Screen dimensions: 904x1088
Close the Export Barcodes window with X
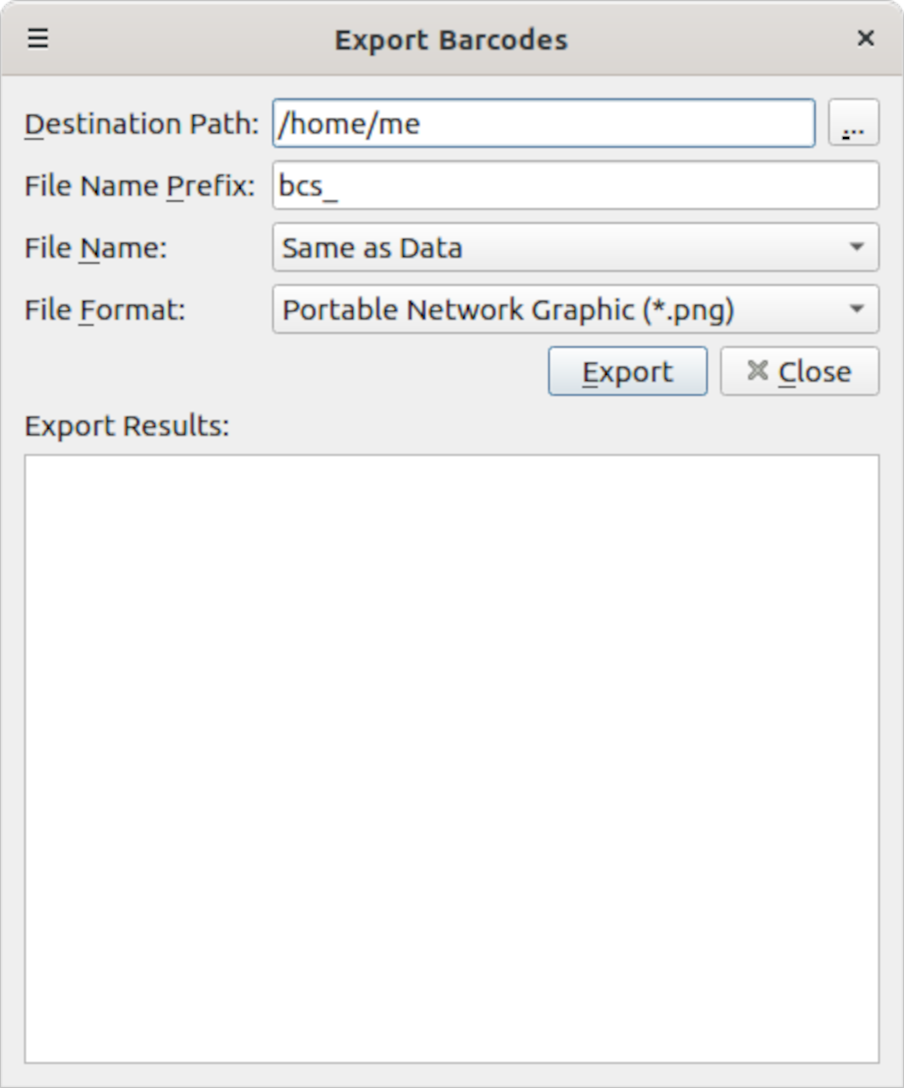[866, 39]
